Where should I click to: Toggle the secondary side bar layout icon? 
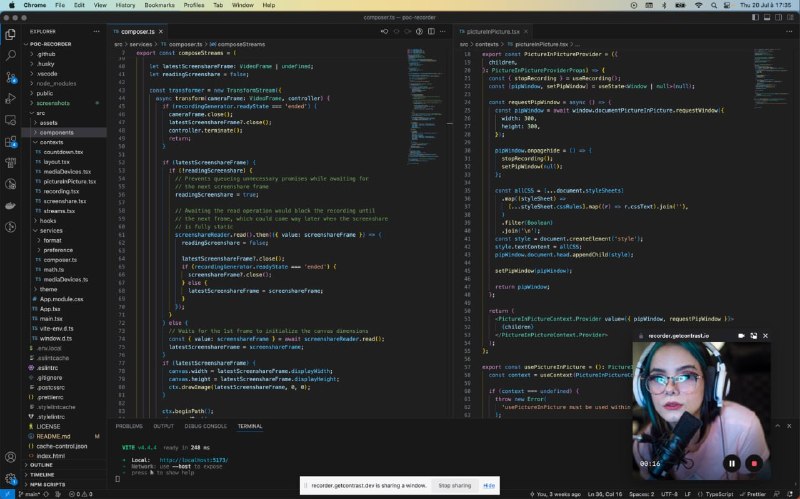tap(779, 17)
